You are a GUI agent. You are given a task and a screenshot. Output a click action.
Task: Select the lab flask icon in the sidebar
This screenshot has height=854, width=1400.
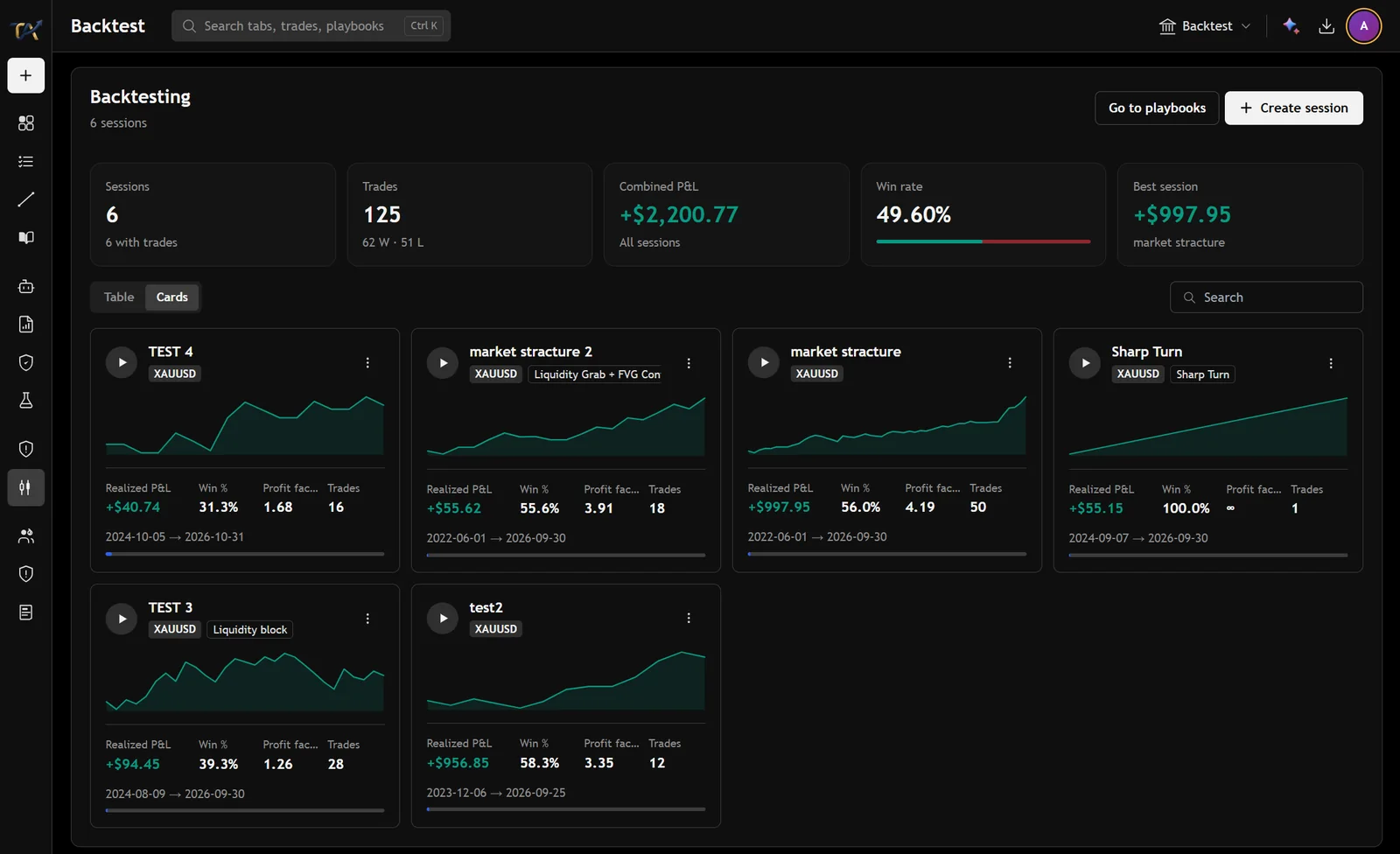coord(26,400)
